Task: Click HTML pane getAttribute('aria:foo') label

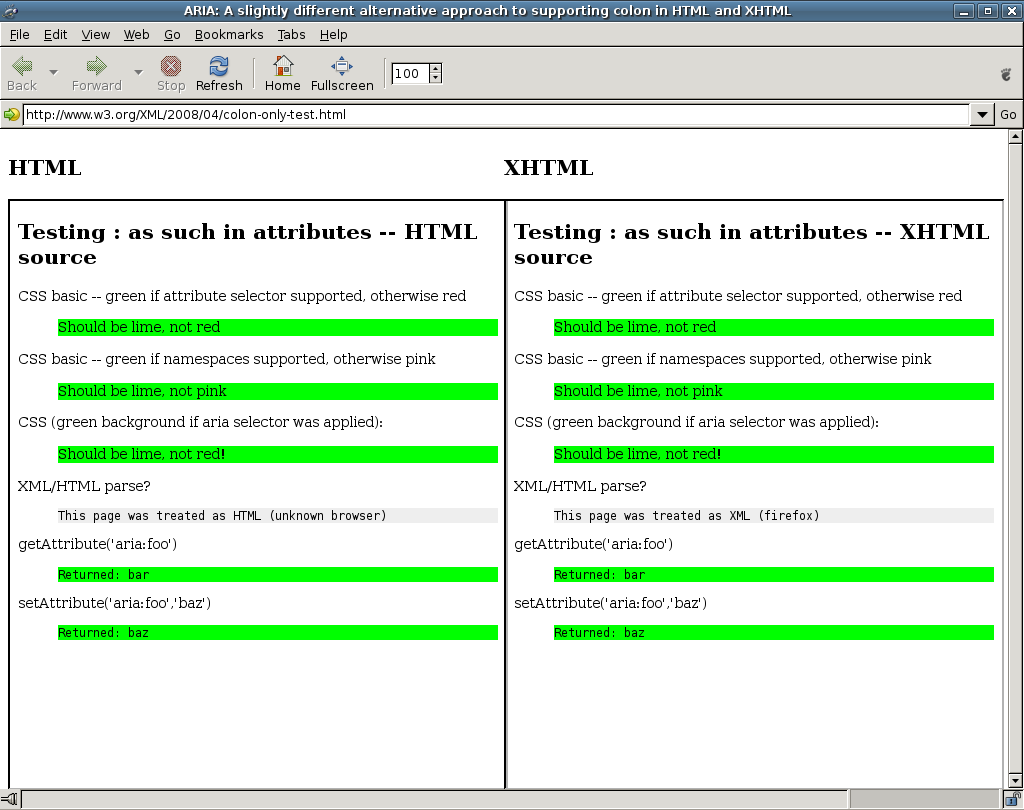Action: pyautogui.click(x=98, y=544)
